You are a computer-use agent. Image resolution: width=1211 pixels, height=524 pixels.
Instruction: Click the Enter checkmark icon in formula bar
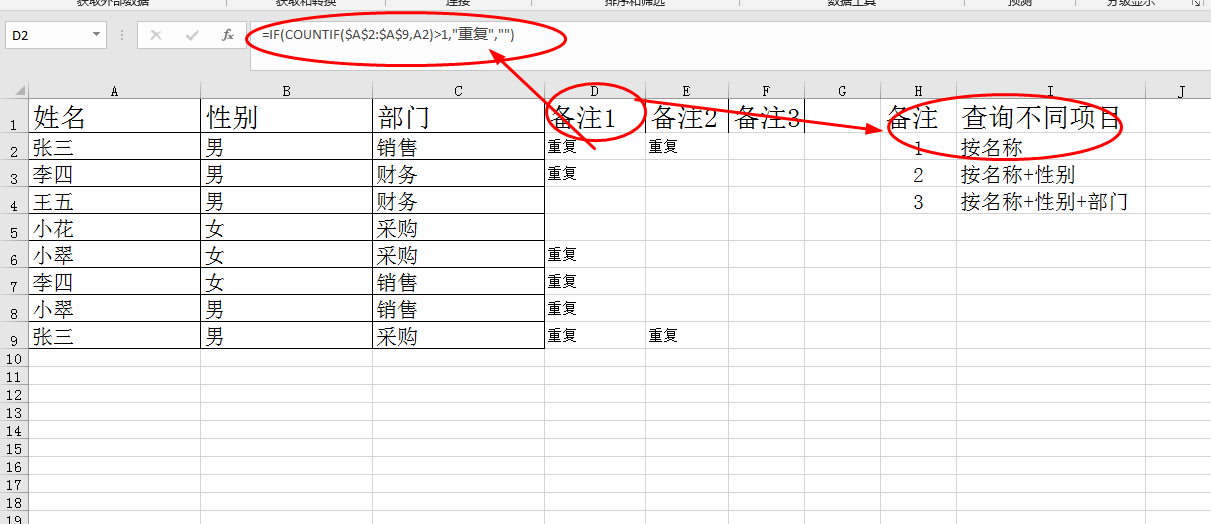pos(192,35)
